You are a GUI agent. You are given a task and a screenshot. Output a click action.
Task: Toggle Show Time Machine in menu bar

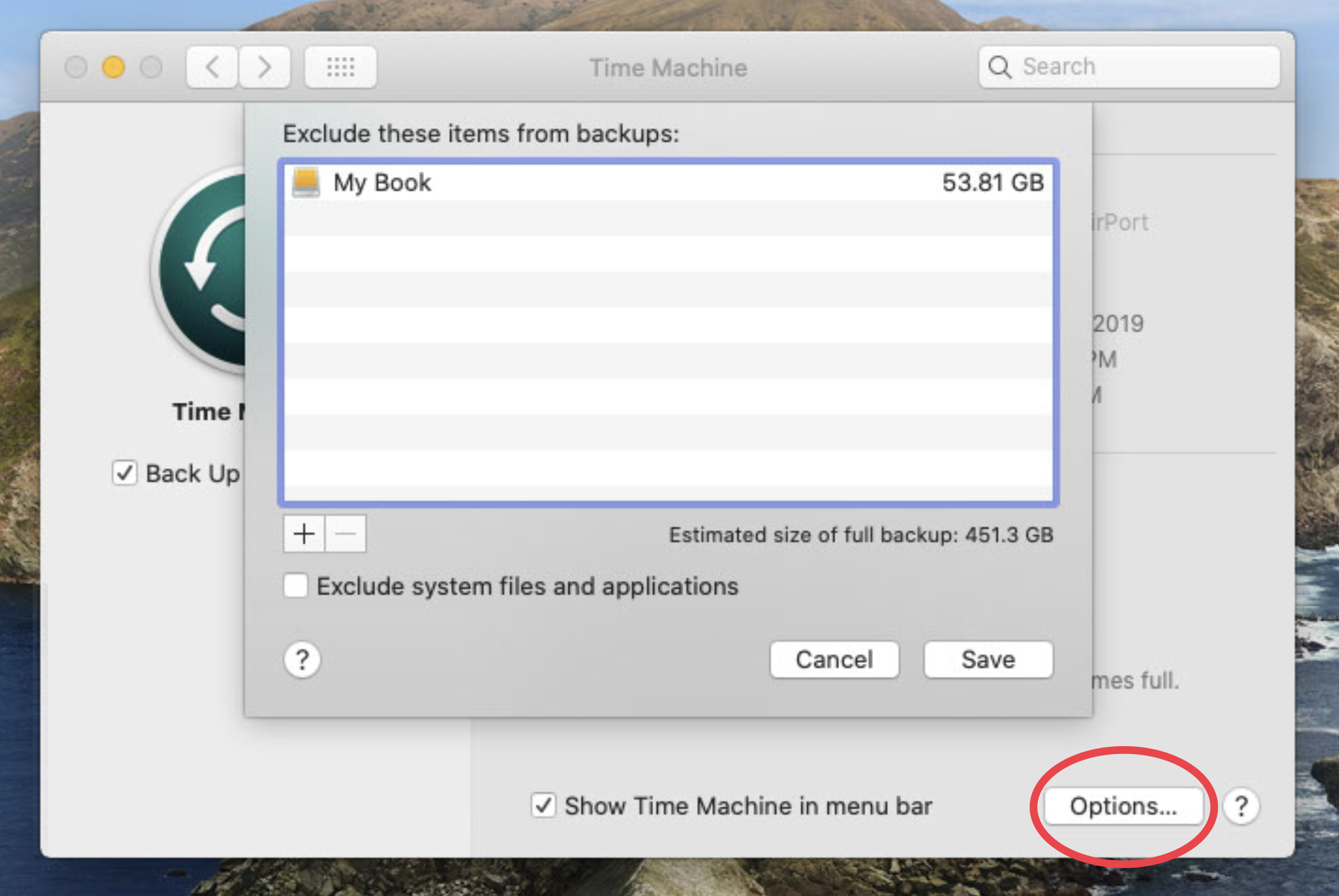tap(543, 806)
